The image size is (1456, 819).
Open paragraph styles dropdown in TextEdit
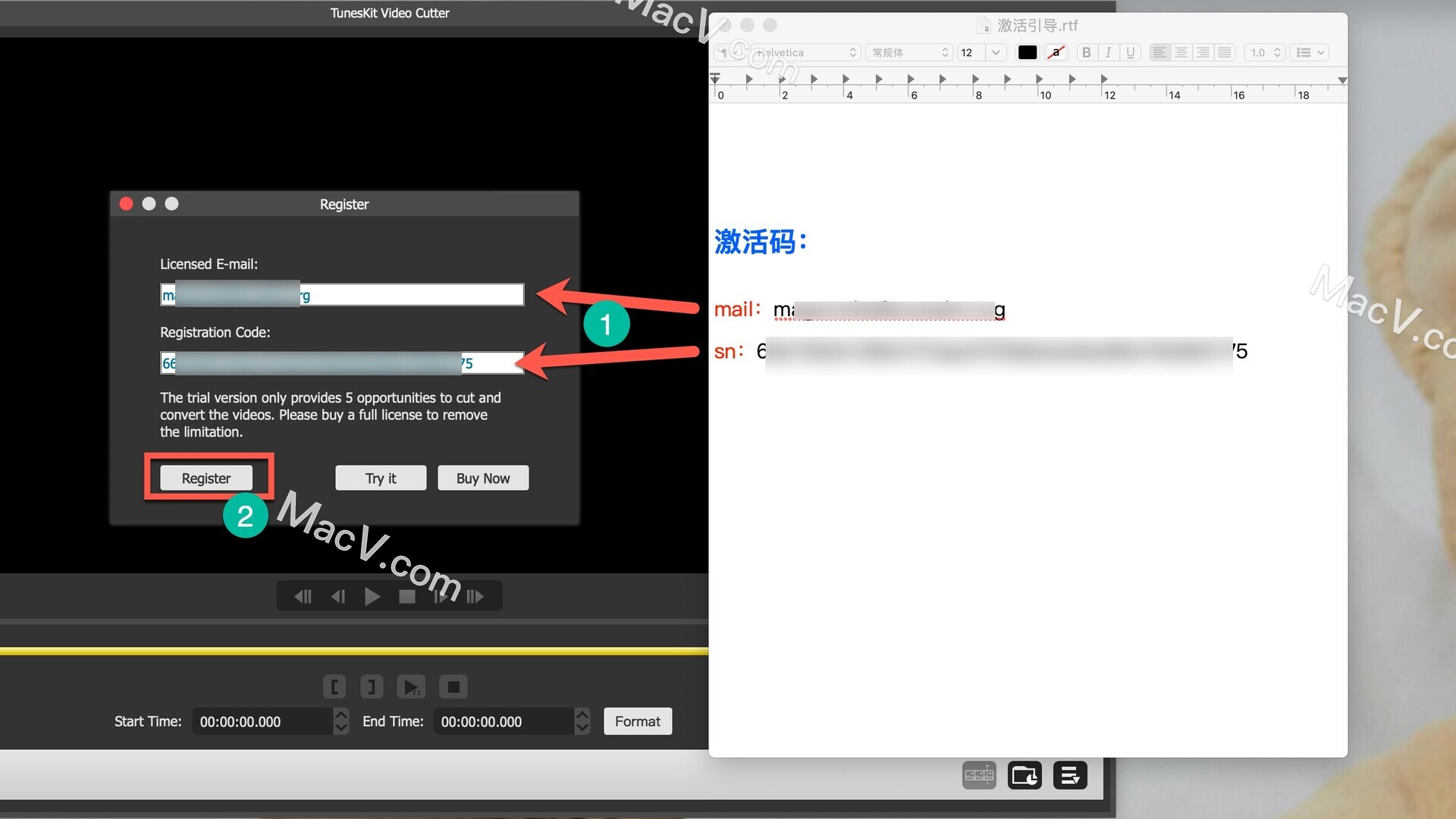(730, 52)
